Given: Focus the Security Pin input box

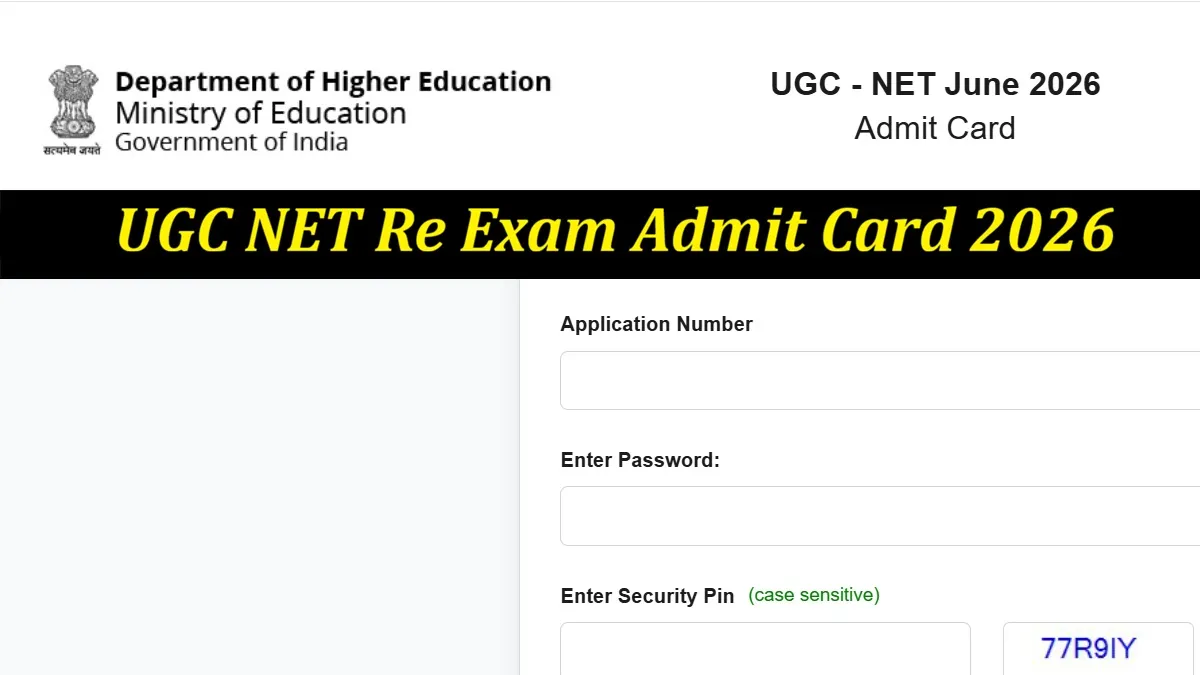Looking at the screenshot, I should click(x=765, y=648).
